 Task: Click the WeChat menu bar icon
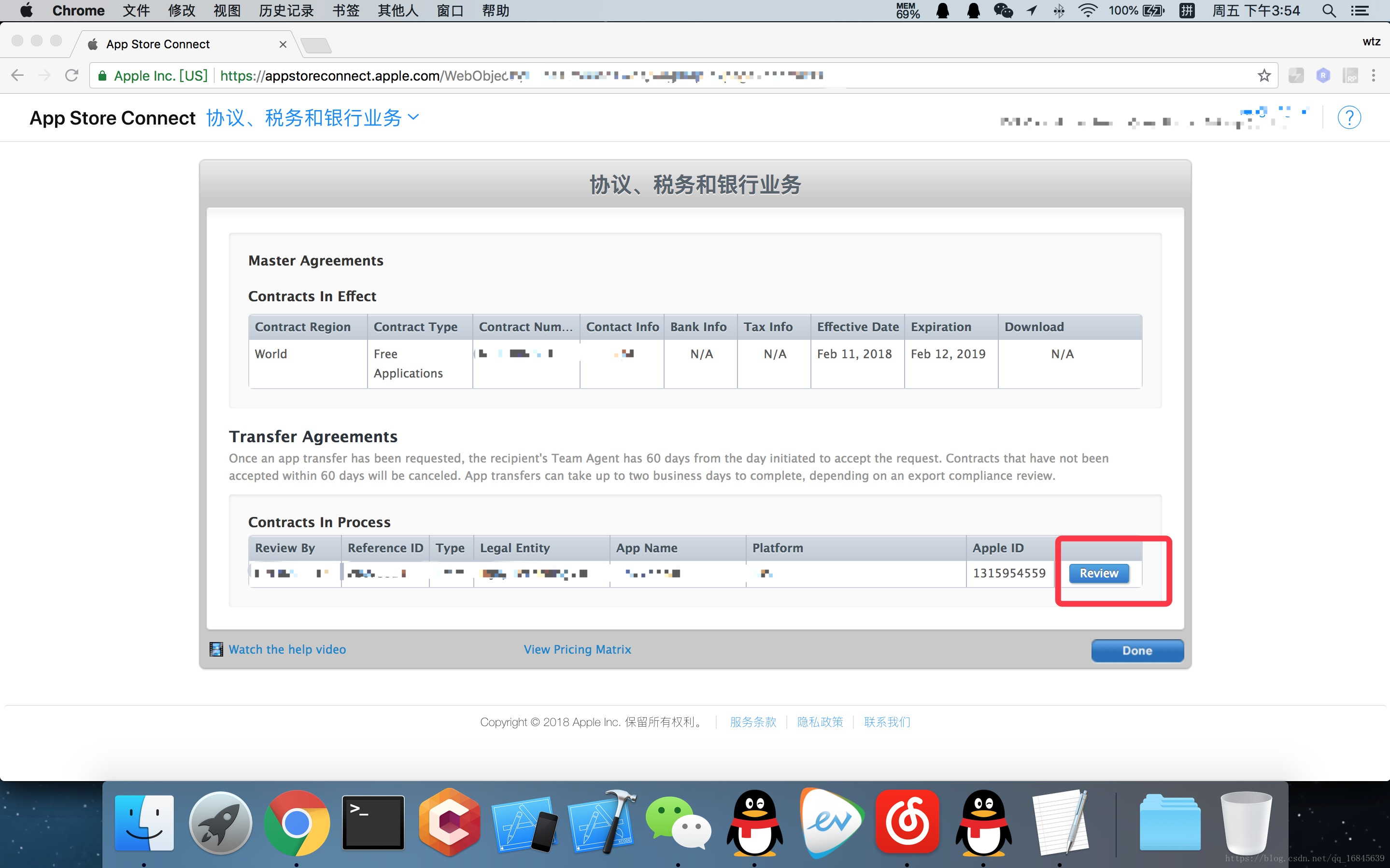pos(1003,10)
